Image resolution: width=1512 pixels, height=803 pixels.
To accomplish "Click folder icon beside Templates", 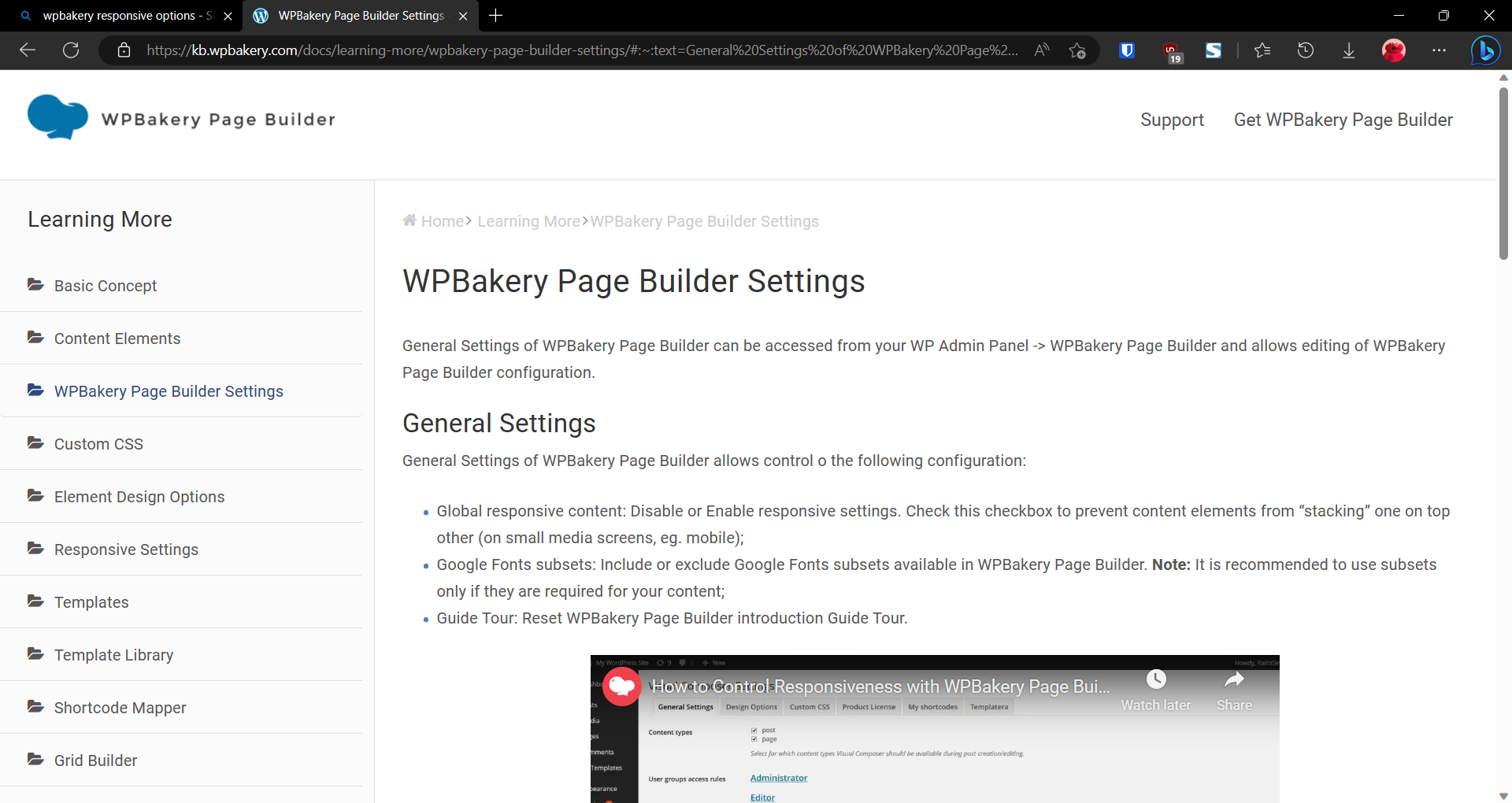I will click(x=35, y=601).
